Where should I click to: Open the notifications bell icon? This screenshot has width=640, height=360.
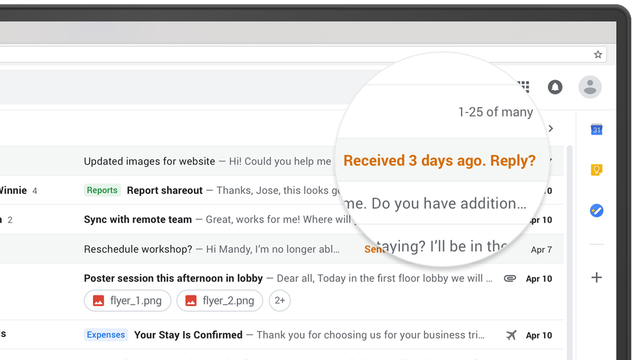tap(555, 87)
